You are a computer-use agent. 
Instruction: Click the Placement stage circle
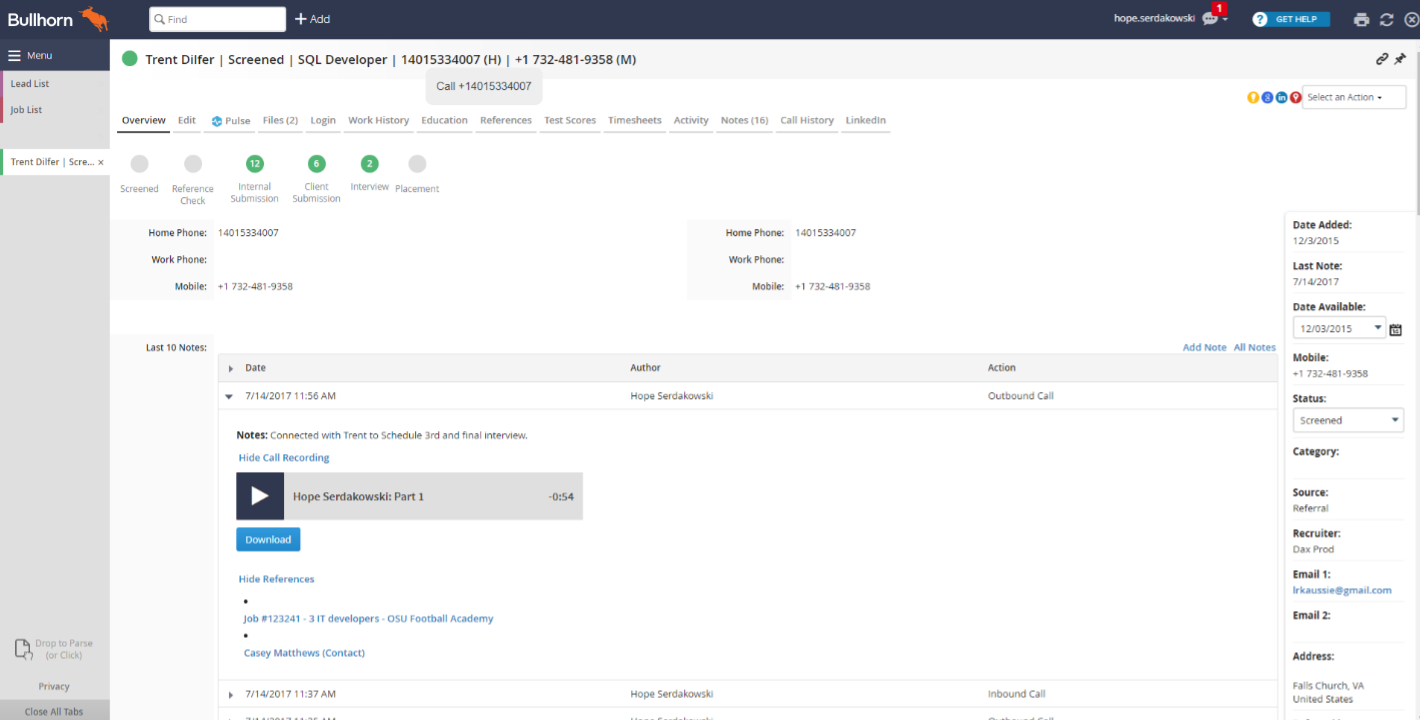pyautogui.click(x=417, y=164)
